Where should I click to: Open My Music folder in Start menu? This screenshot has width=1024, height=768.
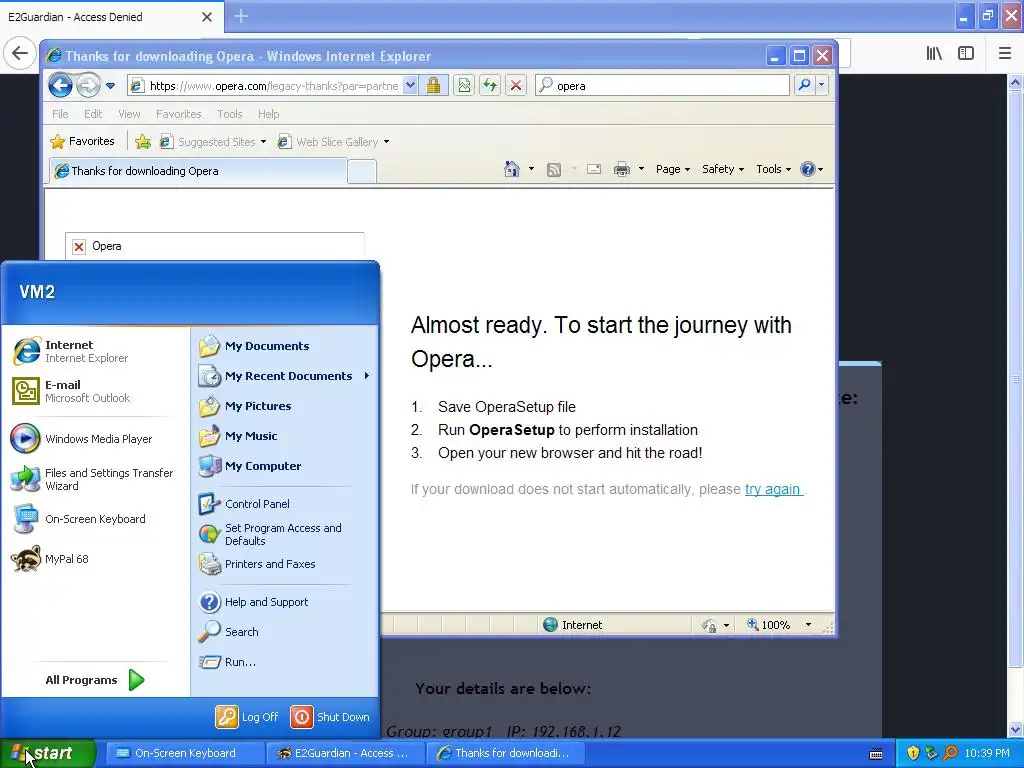tap(284, 436)
